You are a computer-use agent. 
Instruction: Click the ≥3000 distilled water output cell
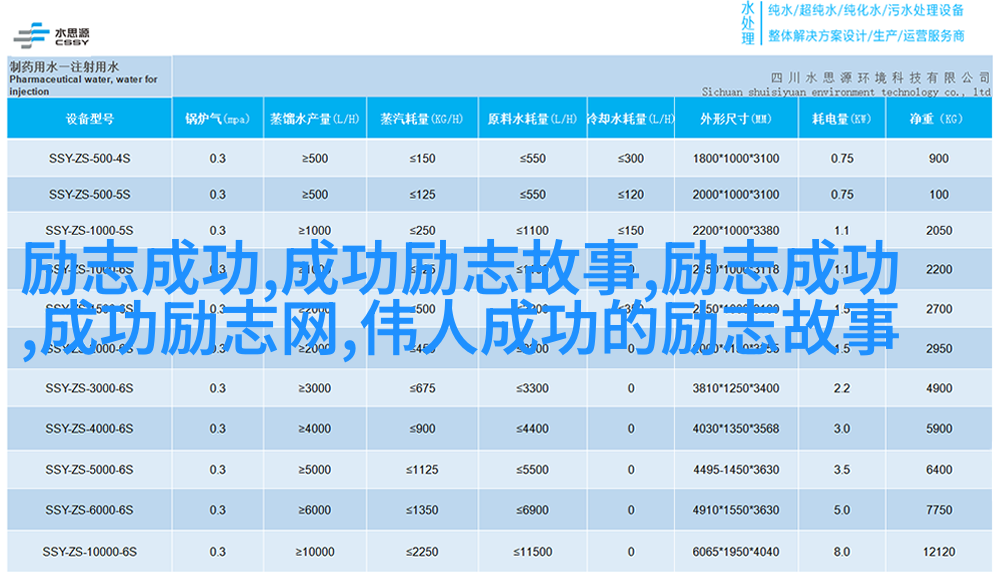tap(315, 388)
